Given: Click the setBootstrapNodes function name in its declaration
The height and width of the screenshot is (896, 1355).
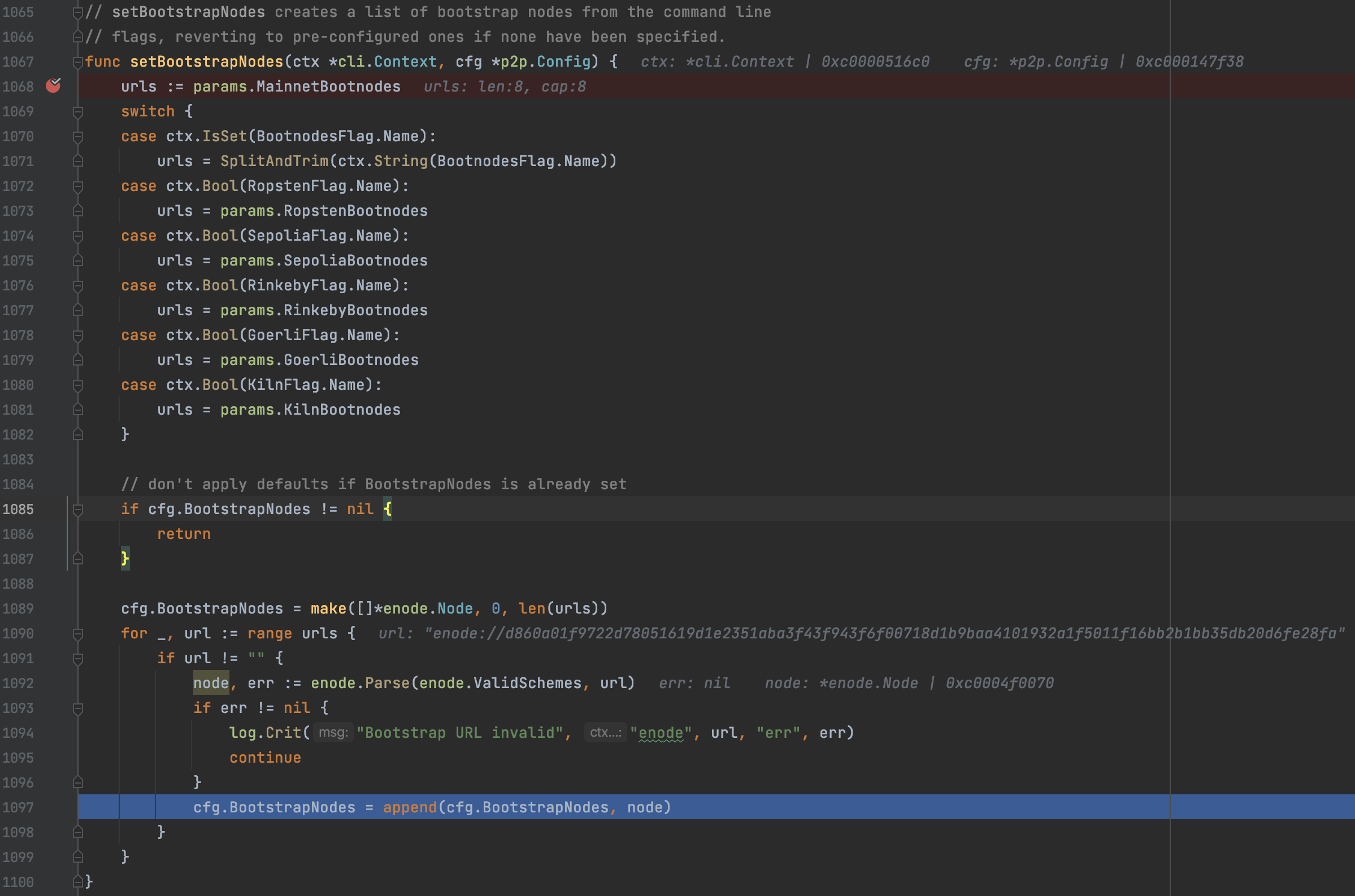Looking at the screenshot, I should pyautogui.click(x=207, y=62).
